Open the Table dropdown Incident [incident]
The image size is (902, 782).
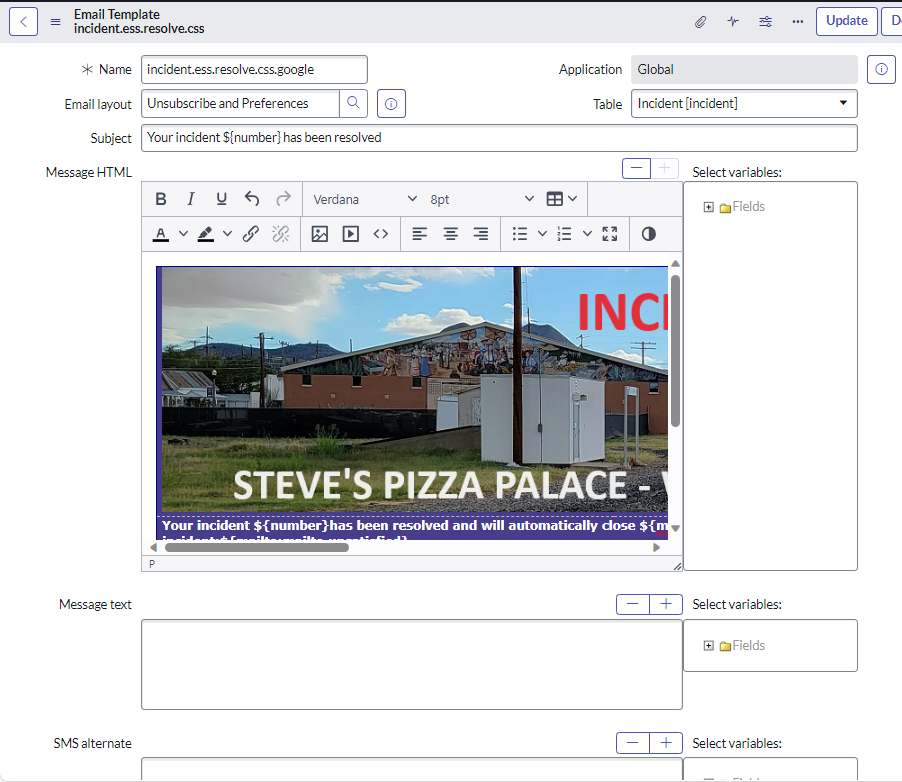744,104
